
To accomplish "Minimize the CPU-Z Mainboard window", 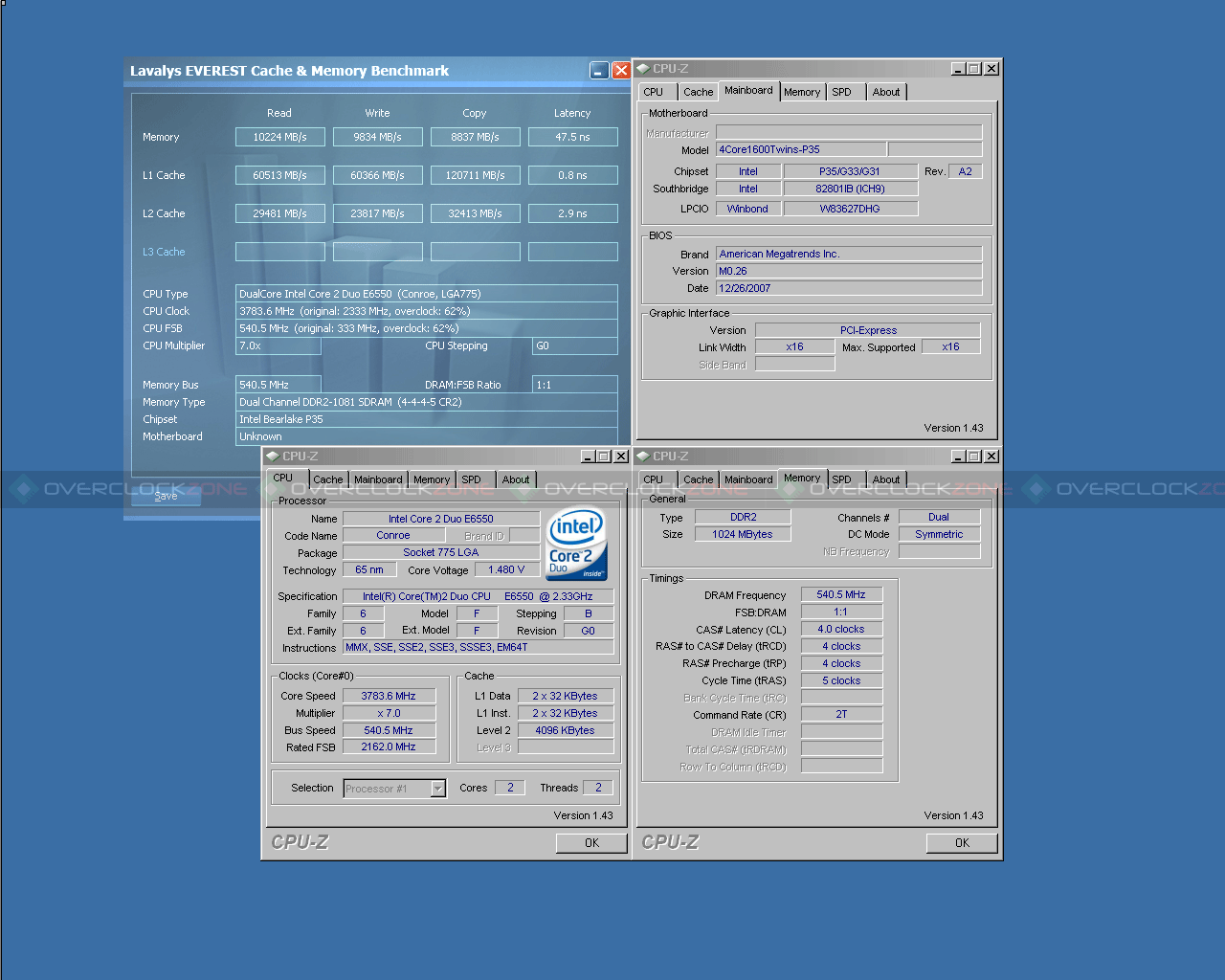I will pos(959,69).
